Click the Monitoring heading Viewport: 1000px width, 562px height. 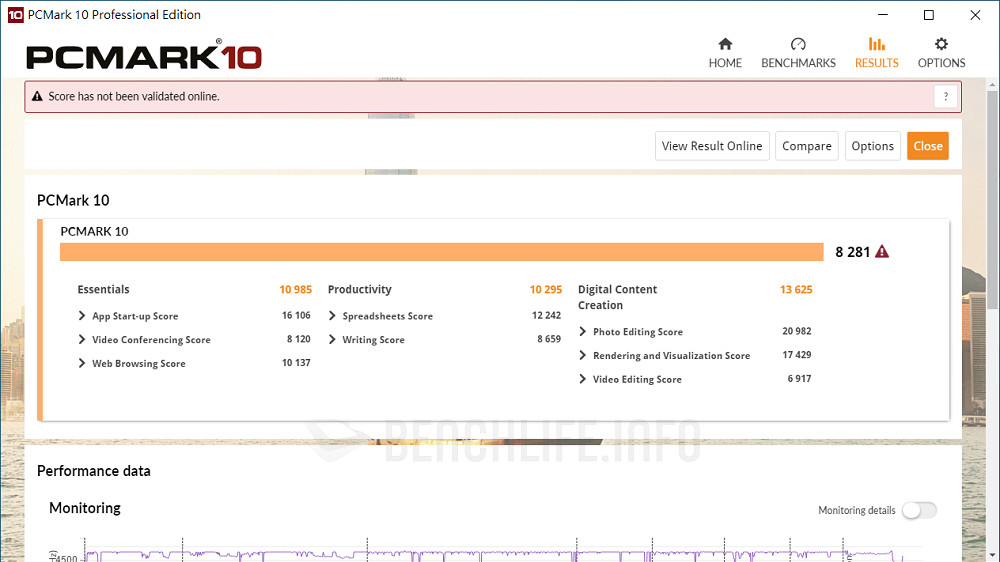85,508
